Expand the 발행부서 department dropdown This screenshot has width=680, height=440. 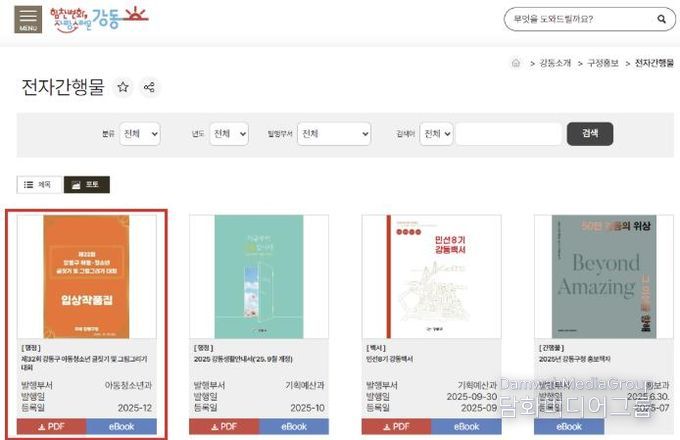pyautogui.click(x=333, y=134)
